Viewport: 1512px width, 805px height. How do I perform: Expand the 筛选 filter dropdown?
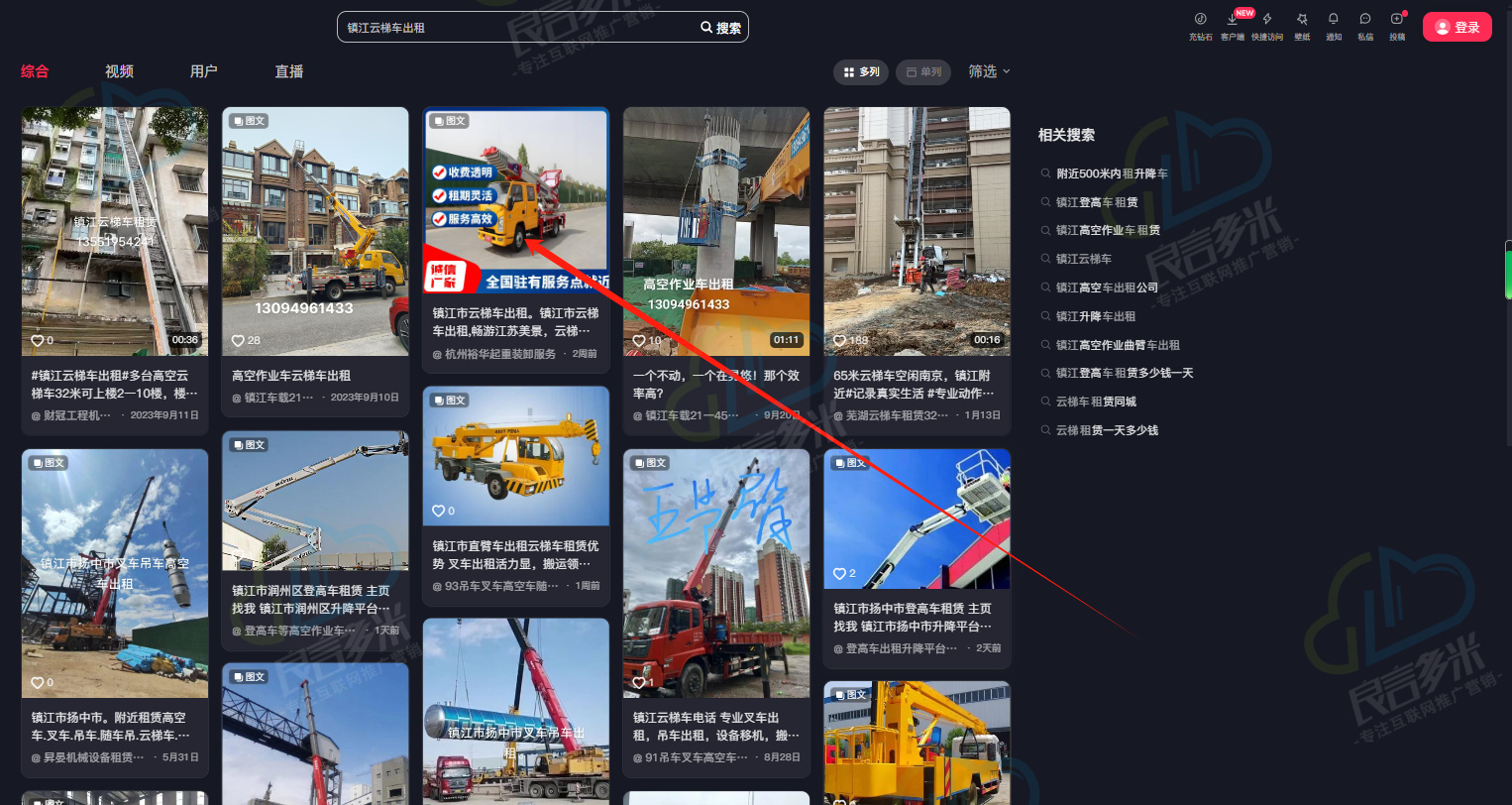click(x=988, y=71)
